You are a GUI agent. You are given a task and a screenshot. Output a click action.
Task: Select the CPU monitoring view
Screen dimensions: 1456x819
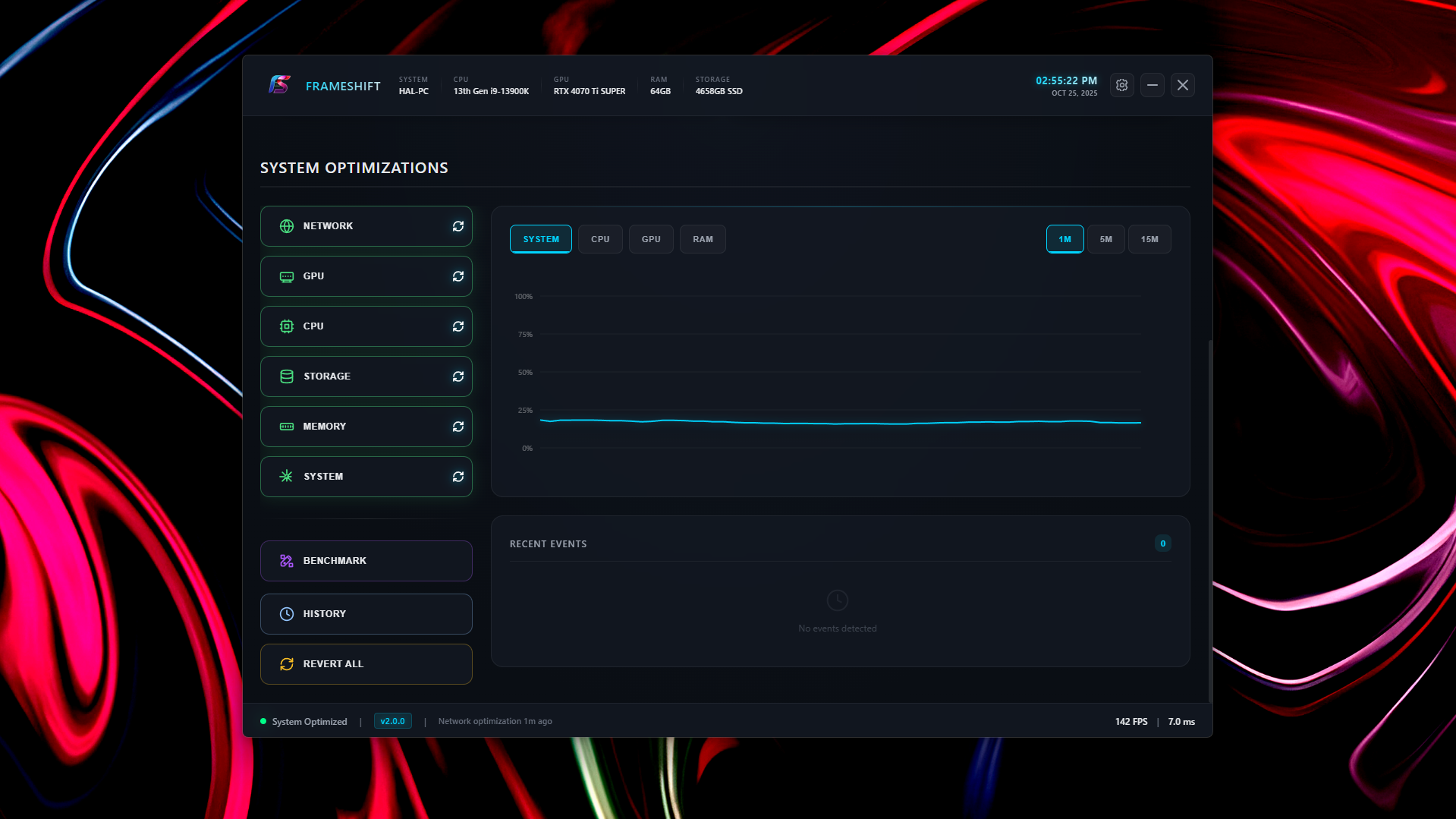click(600, 238)
